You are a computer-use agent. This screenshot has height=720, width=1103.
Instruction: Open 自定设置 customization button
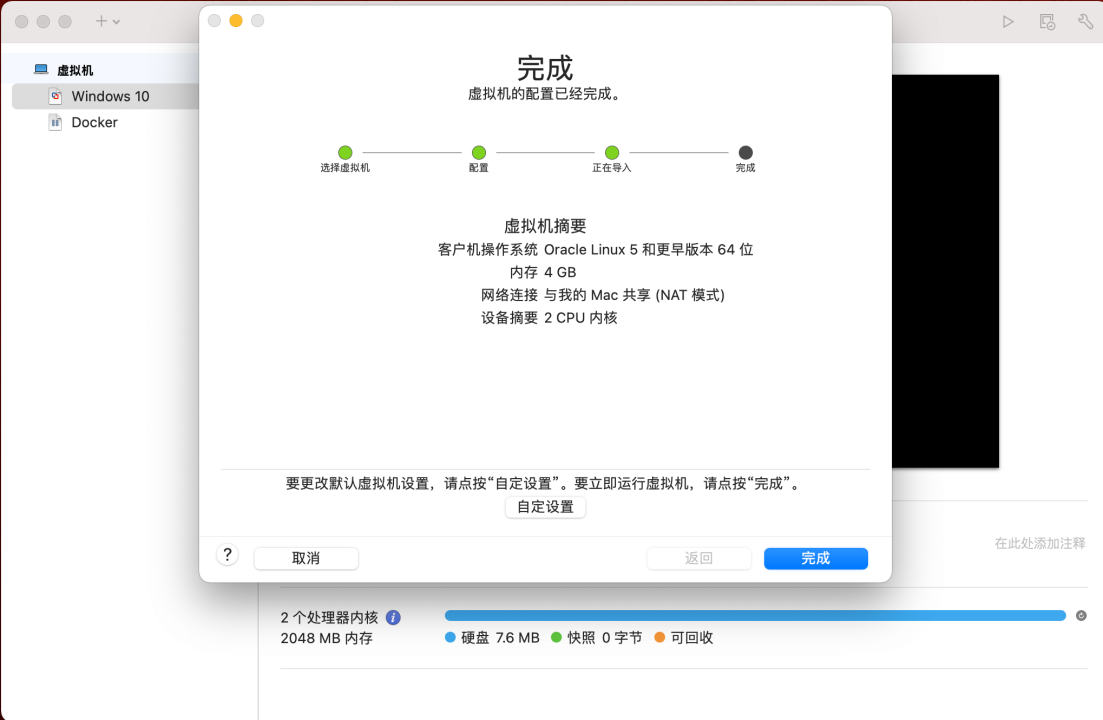[x=545, y=507]
